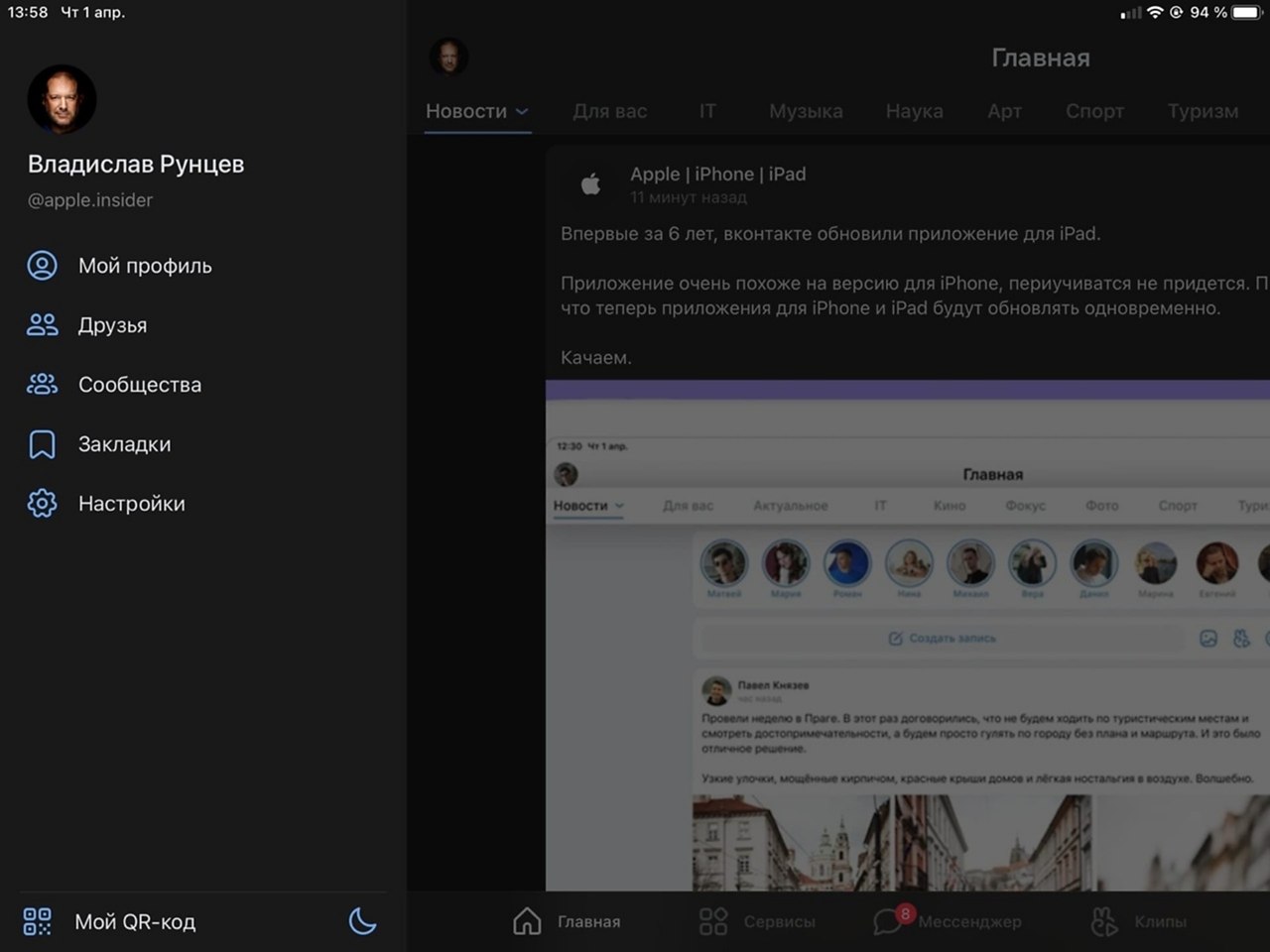Click the post line 'Качаем.'
The image size is (1270, 952).
click(596, 358)
